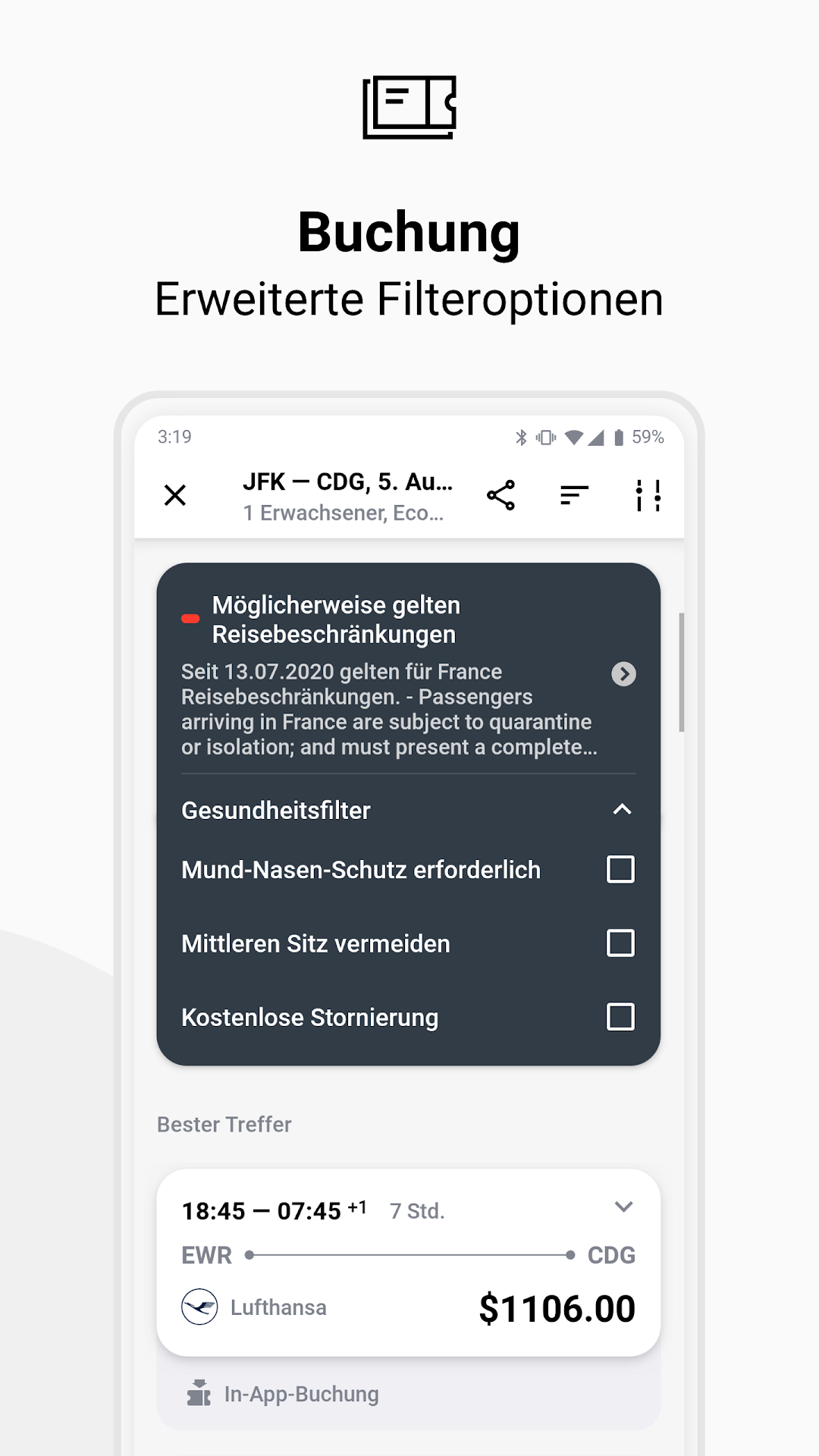Screen dimensions: 819x1456
Task: Close the flight search results with X
Action: (175, 495)
